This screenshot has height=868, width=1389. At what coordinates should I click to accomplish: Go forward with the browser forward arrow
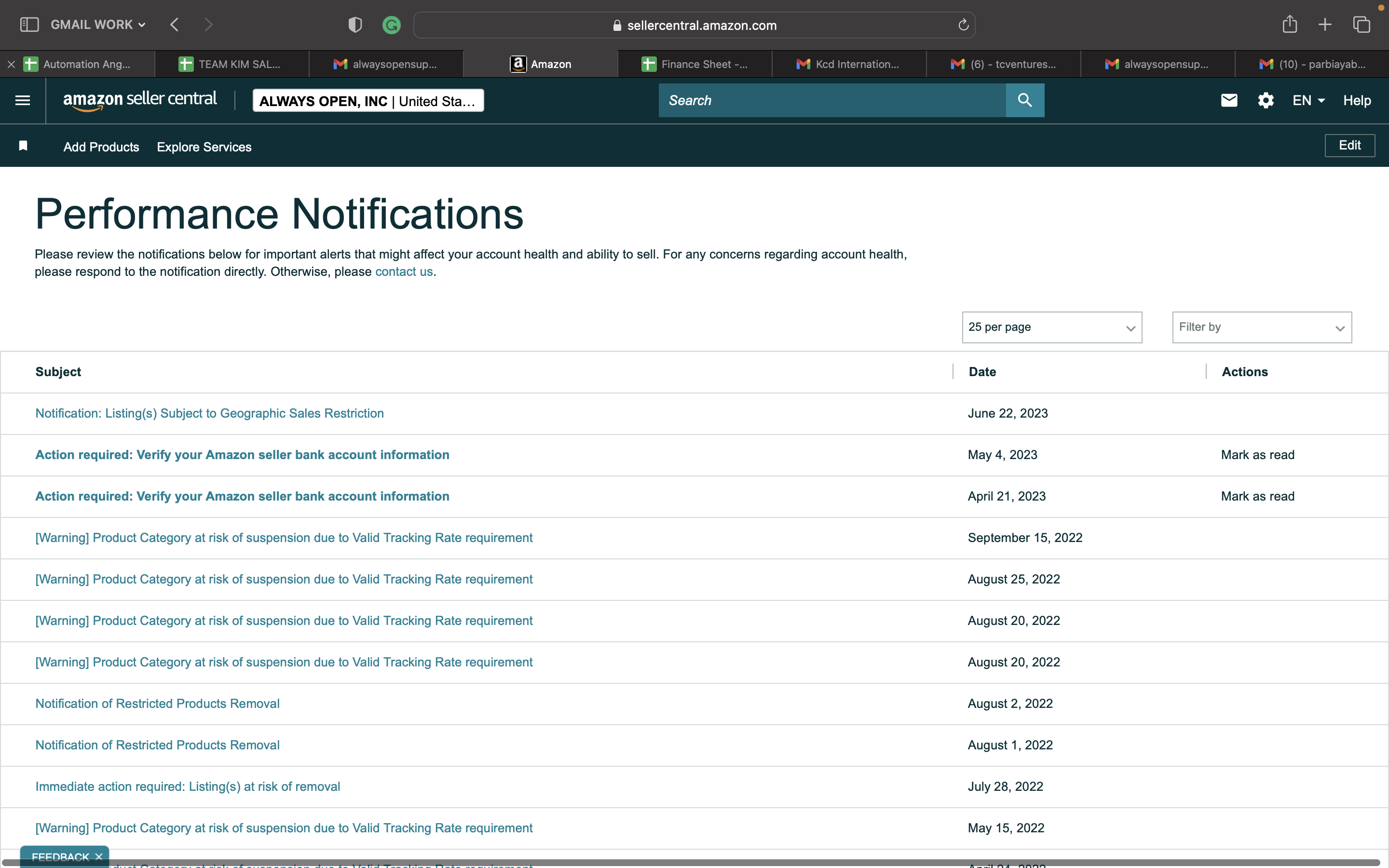(x=208, y=25)
